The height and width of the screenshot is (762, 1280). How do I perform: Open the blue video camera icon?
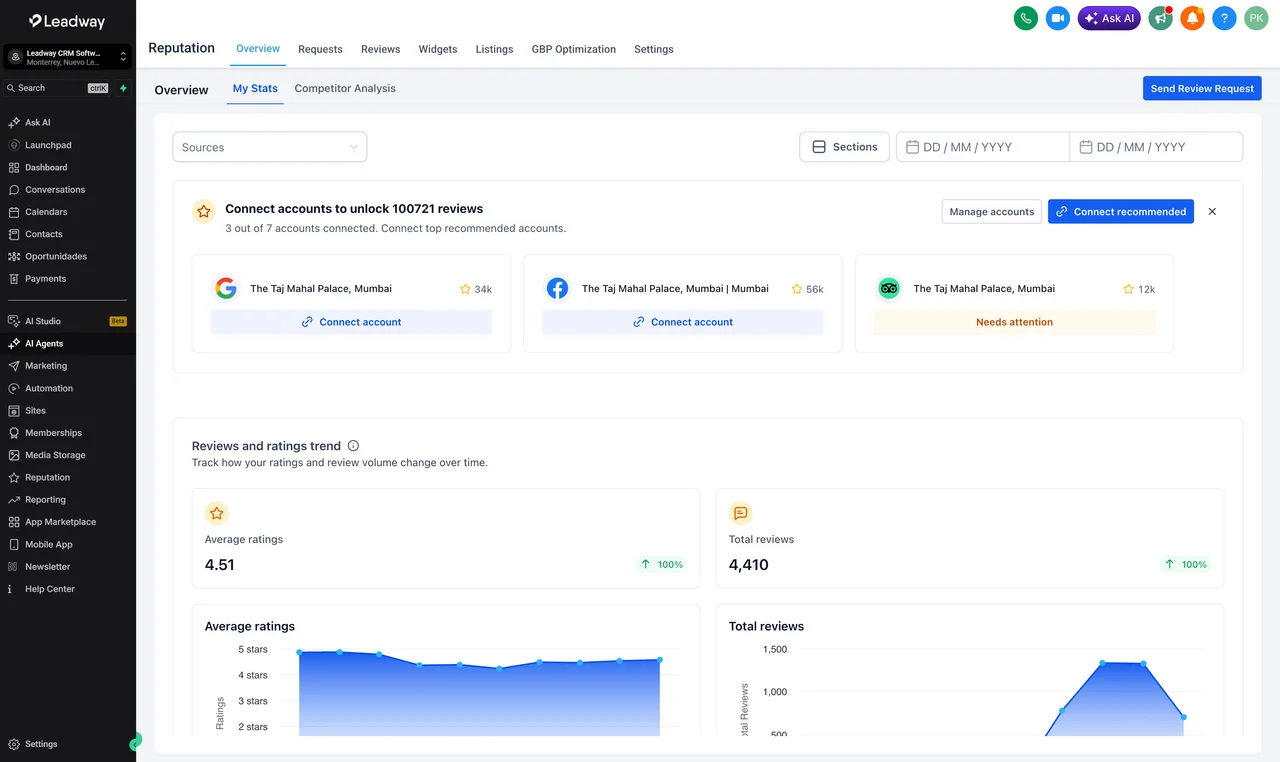[1058, 18]
